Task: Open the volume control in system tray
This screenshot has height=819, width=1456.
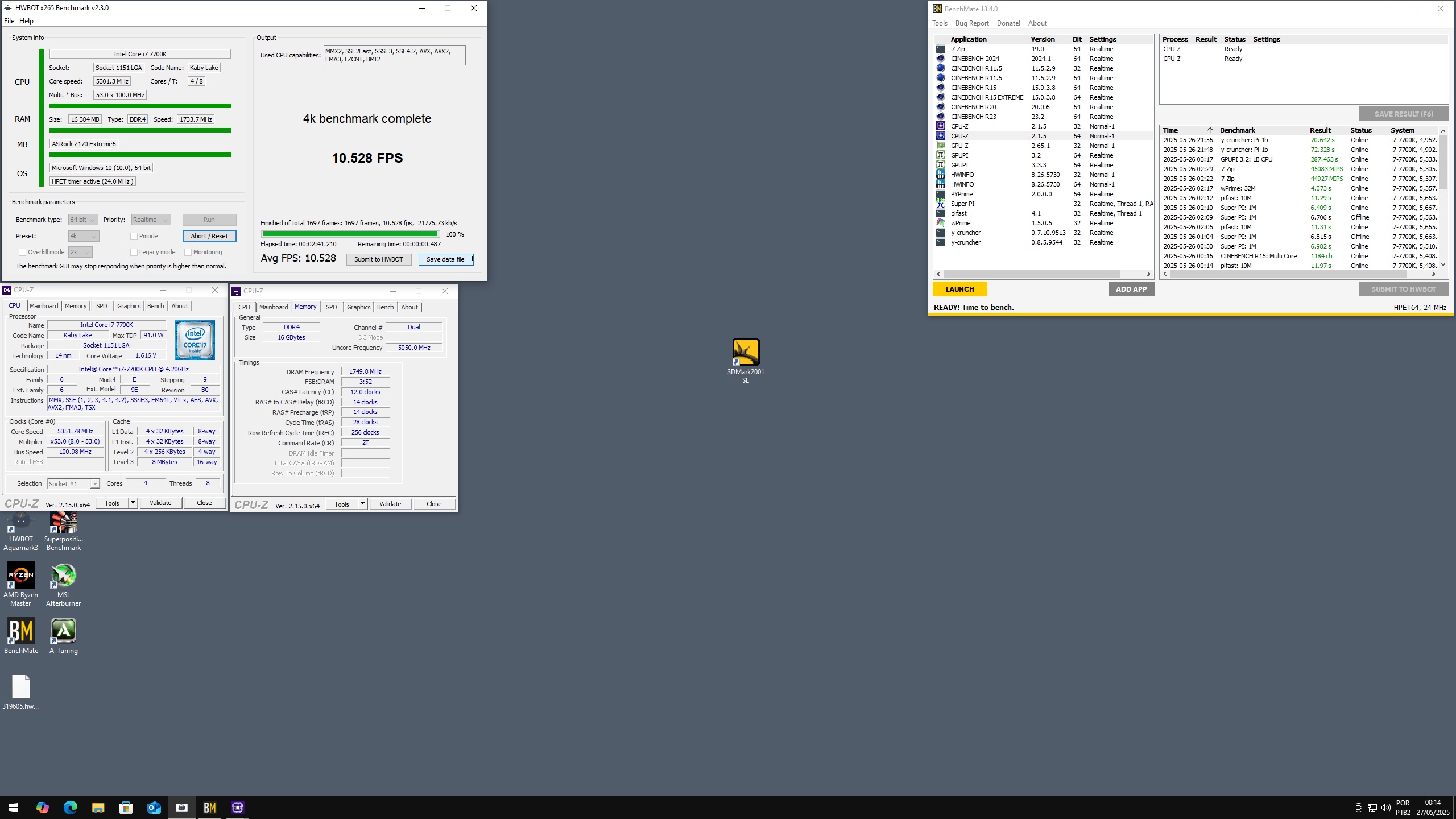Action: [1385, 808]
